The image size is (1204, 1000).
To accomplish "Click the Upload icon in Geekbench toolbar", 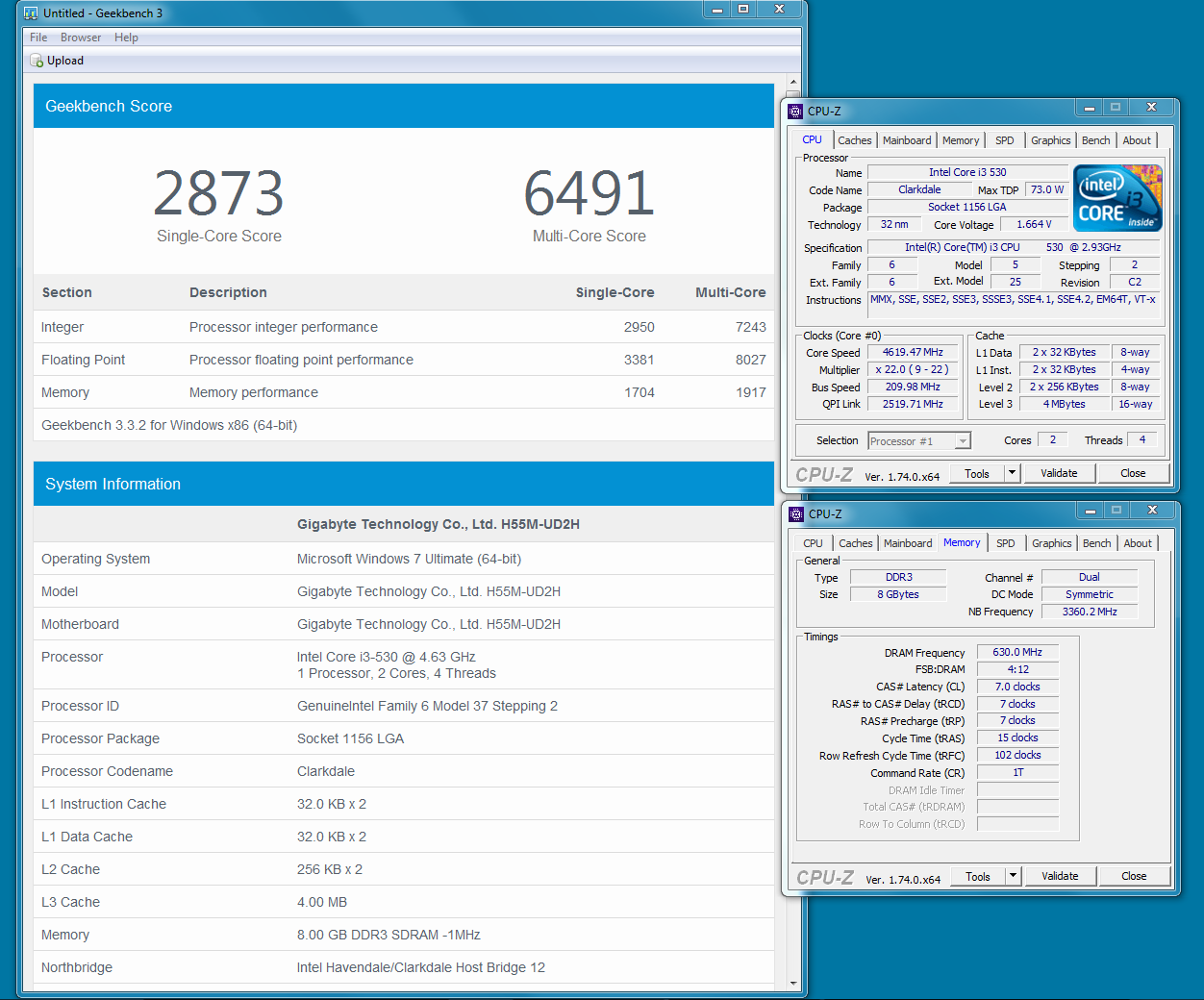I will click(x=37, y=61).
